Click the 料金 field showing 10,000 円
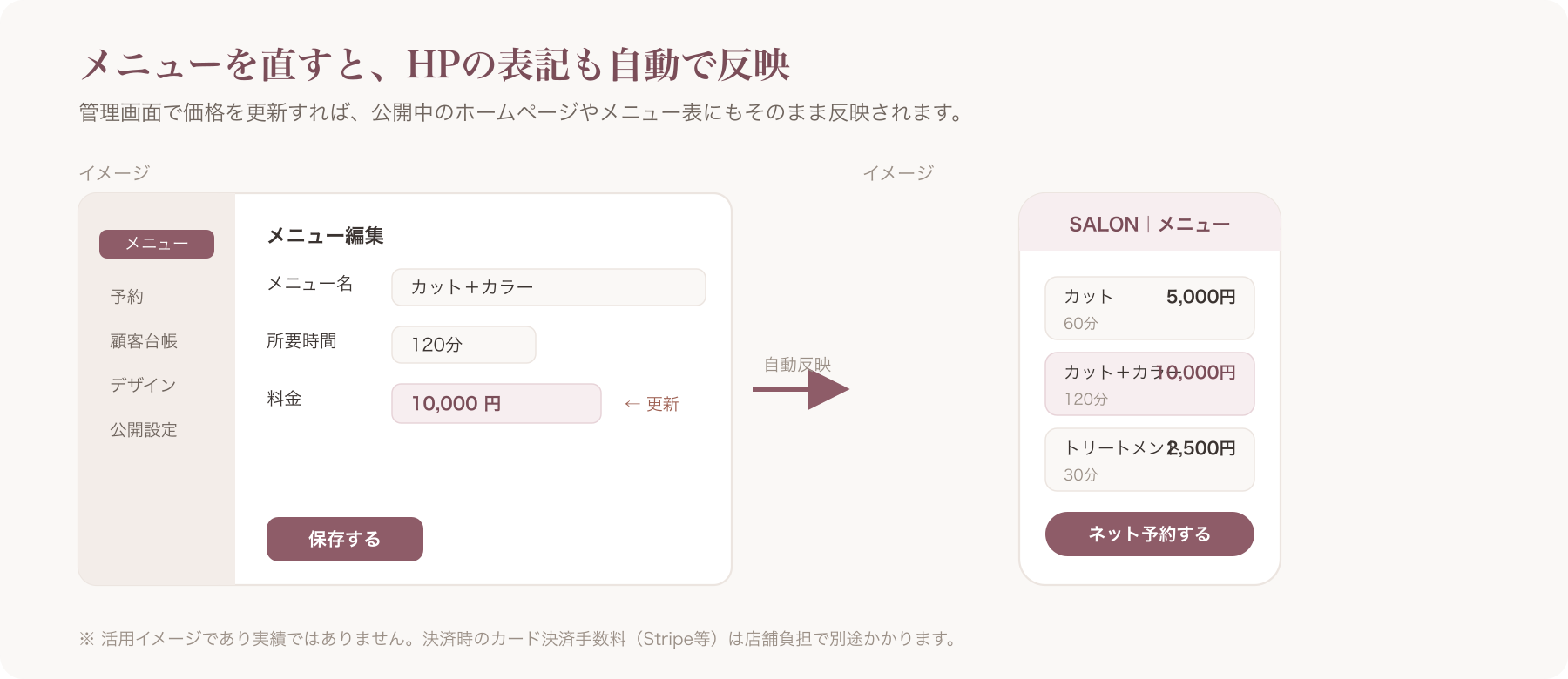The width and height of the screenshot is (1568, 679). coord(497,404)
